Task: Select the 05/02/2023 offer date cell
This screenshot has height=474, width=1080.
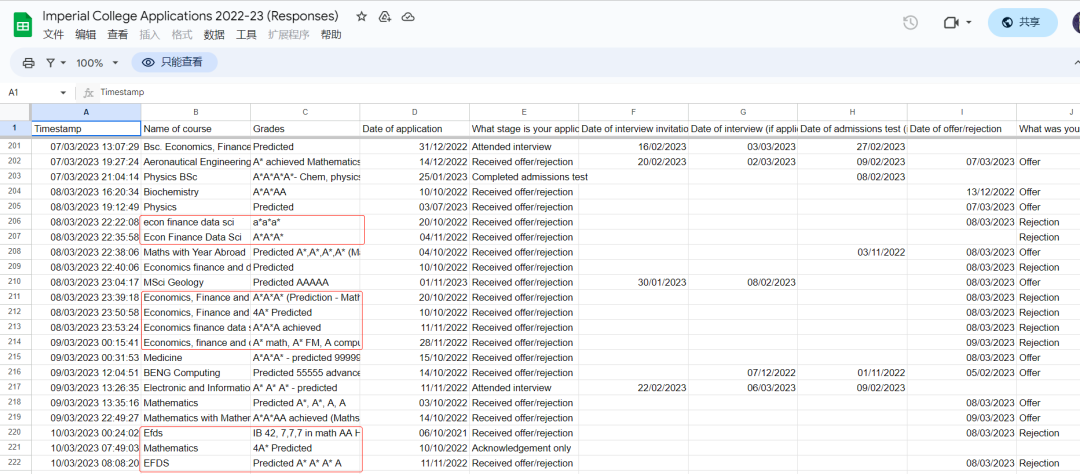Action: [962, 373]
